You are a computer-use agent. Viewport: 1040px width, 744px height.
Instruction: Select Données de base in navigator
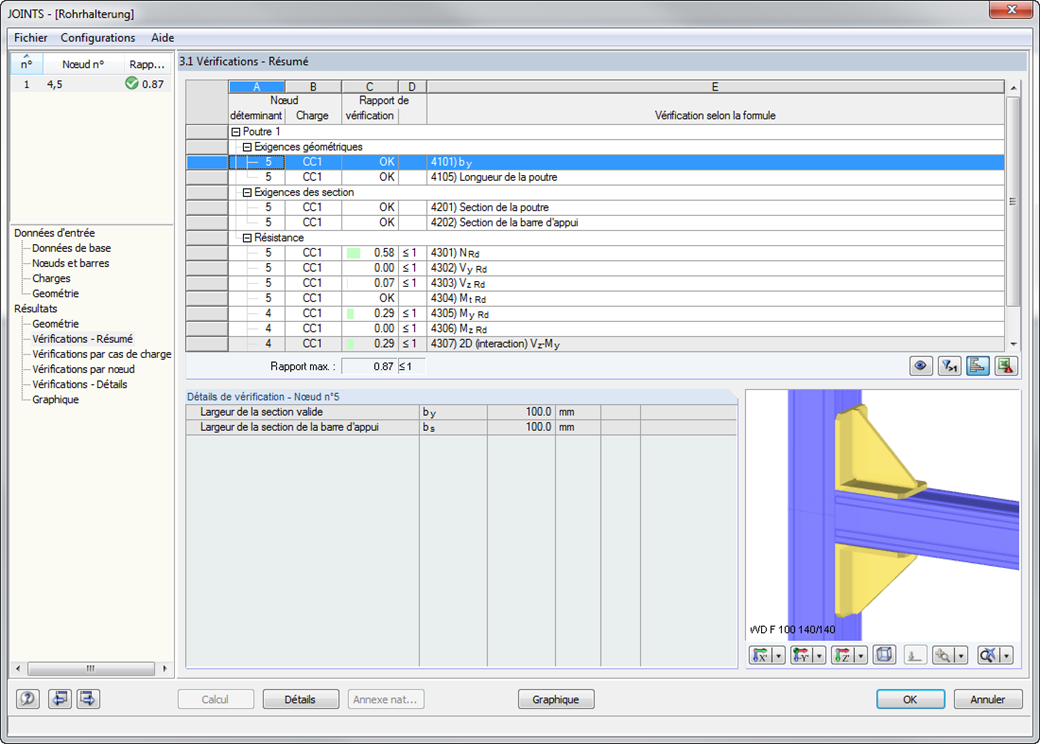[x=72, y=248]
